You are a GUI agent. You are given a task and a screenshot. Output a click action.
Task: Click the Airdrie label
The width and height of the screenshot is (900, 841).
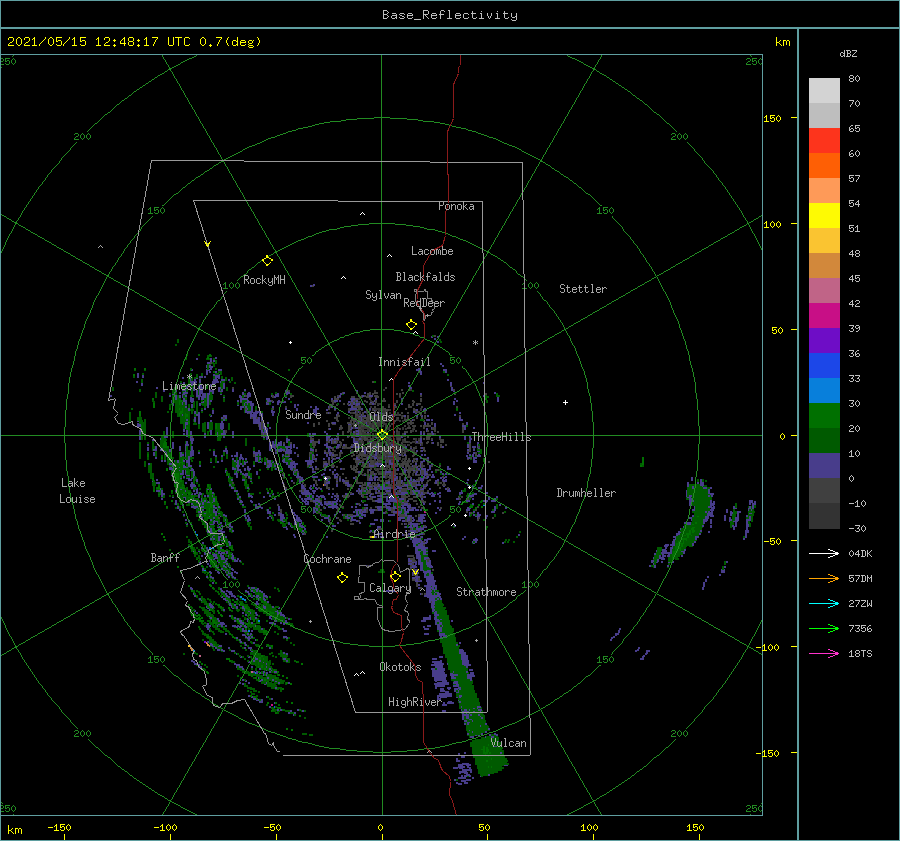[394, 534]
